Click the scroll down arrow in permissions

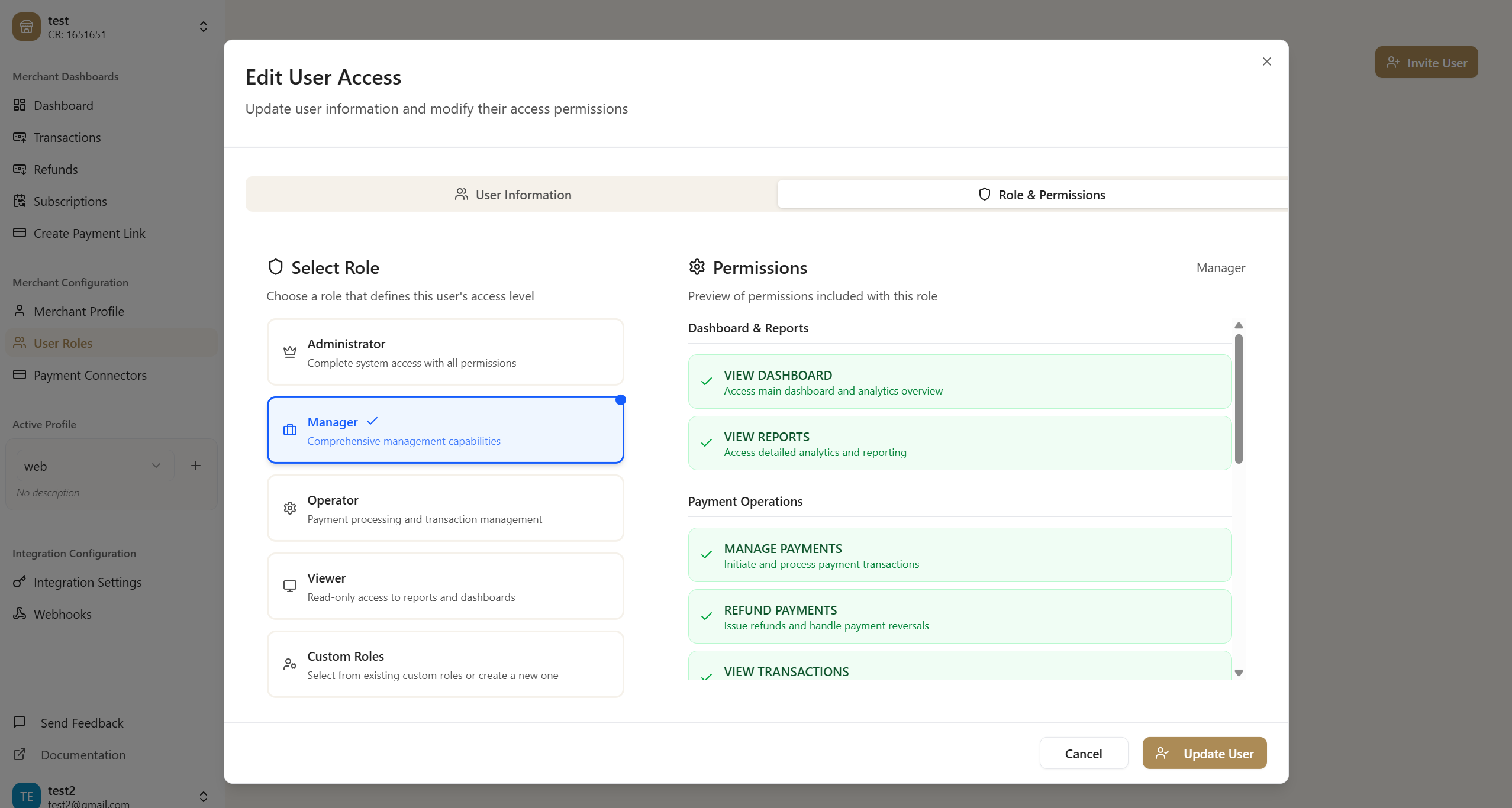(x=1239, y=673)
